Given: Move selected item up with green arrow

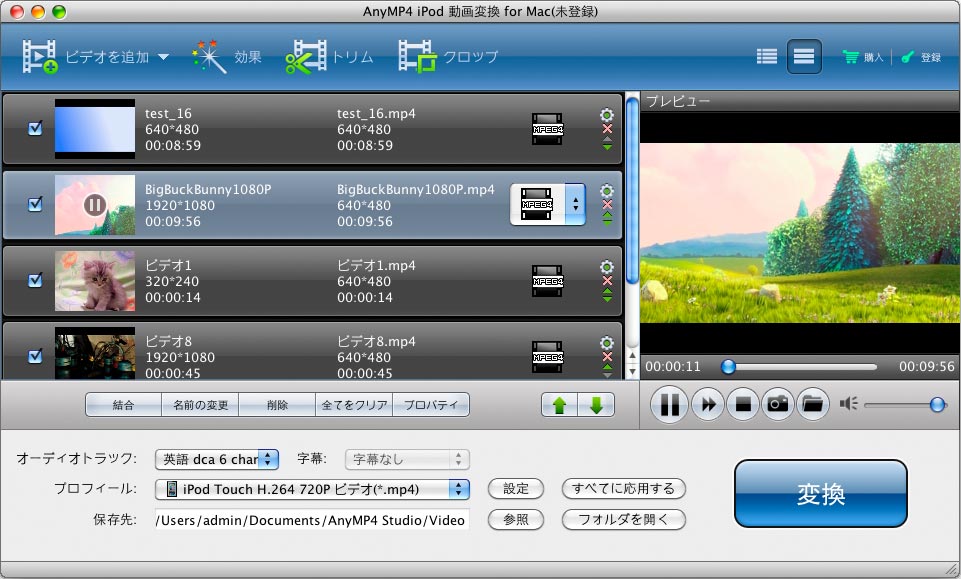Looking at the screenshot, I should pyautogui.click(x=560, y=405).
